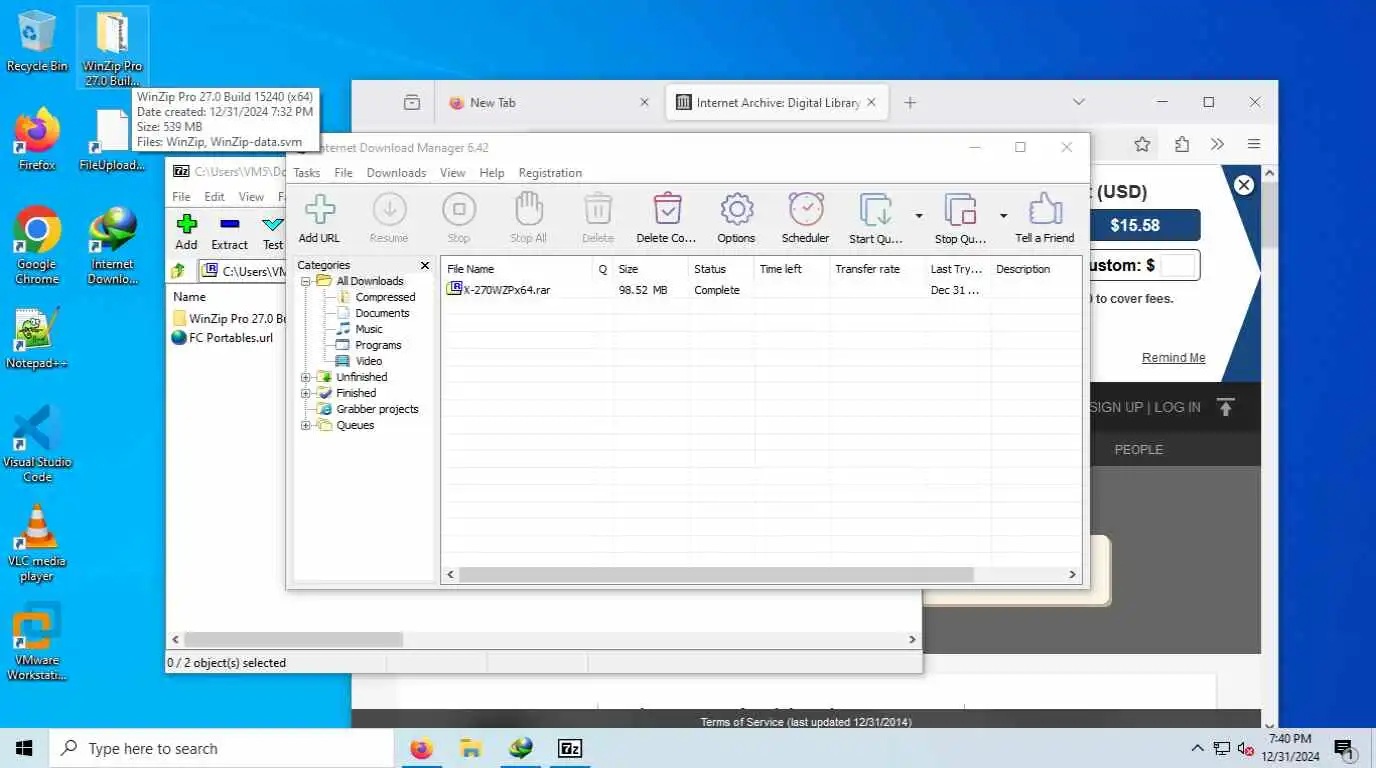This screenshot has height=768, width=1376.
Task: Open the Scheduler clock icon
Action: click(x=806, y=218)
